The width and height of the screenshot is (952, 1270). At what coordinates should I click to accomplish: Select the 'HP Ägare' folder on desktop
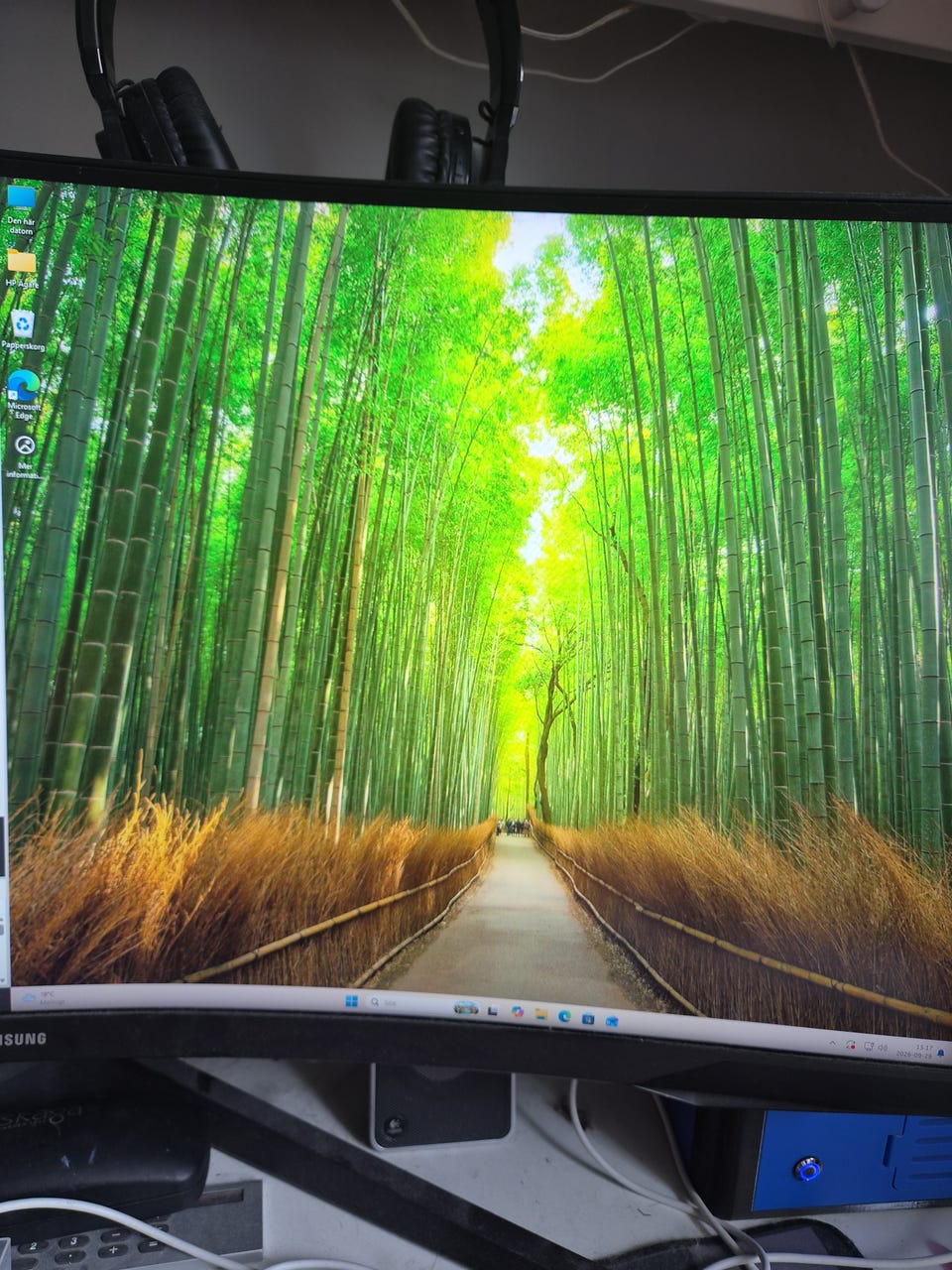click(x=21, y=268)
